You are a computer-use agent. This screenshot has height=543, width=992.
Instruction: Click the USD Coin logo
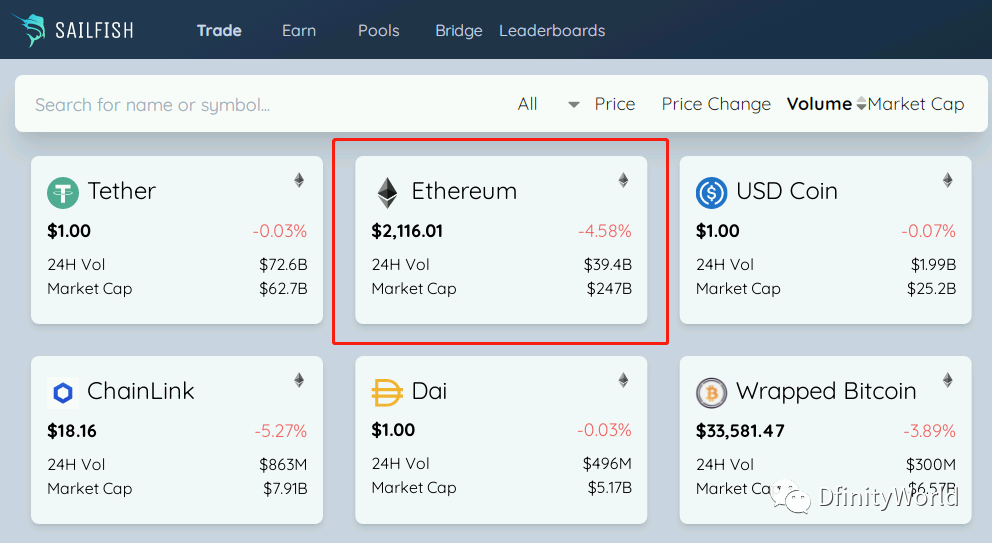(x=711, y=192)
